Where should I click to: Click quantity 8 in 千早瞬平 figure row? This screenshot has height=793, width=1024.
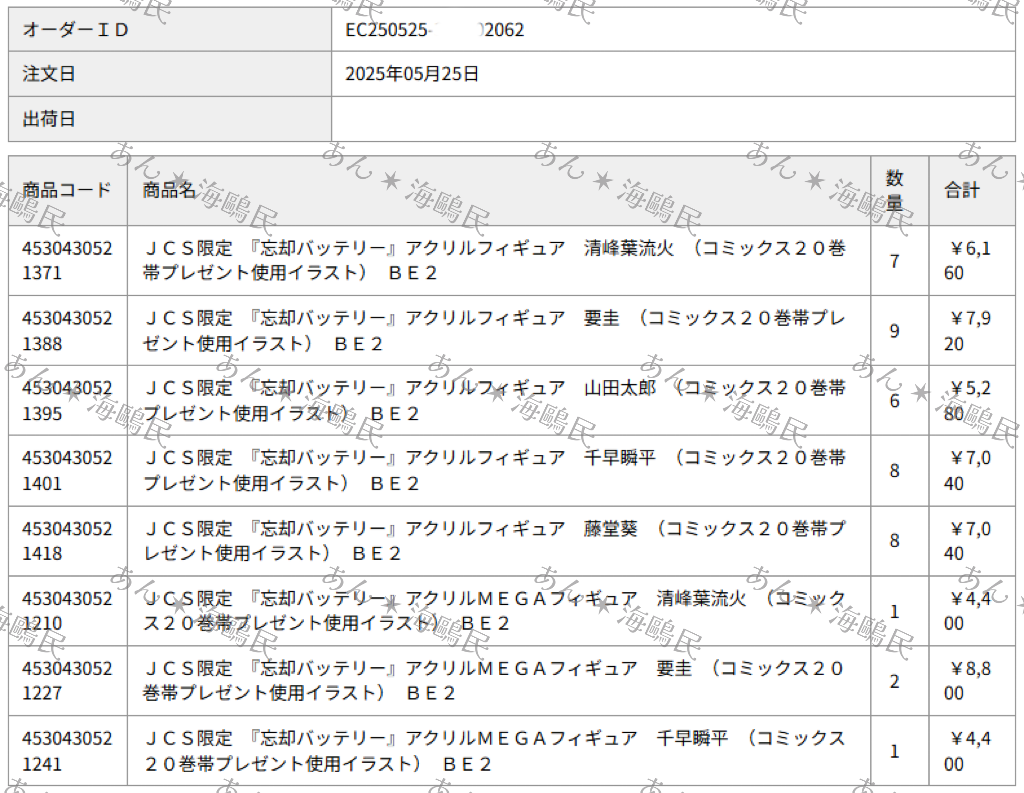coord(894,471)
